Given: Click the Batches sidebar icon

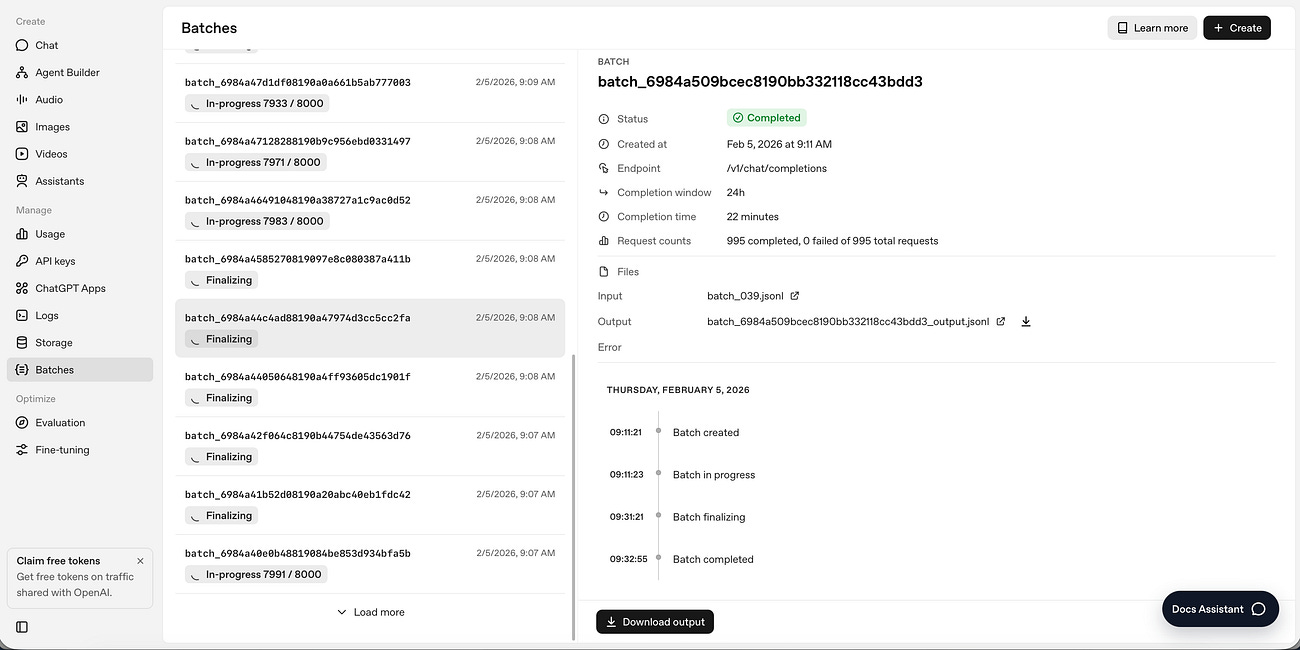Looking at the screenshot, I should [22, 369].
